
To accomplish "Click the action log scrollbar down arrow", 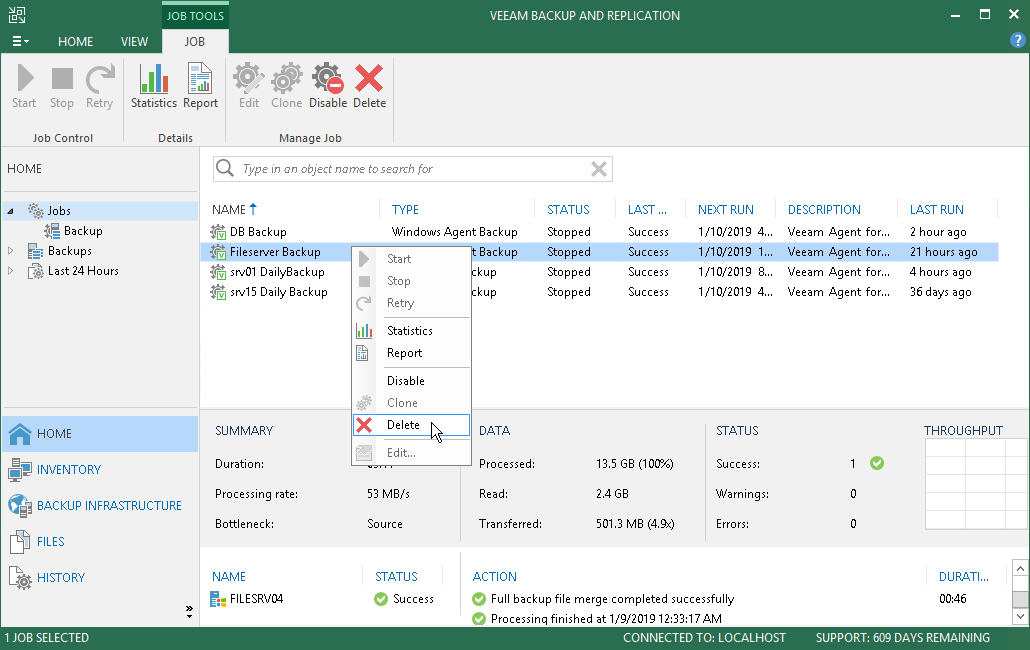I will coord(1019,617).
